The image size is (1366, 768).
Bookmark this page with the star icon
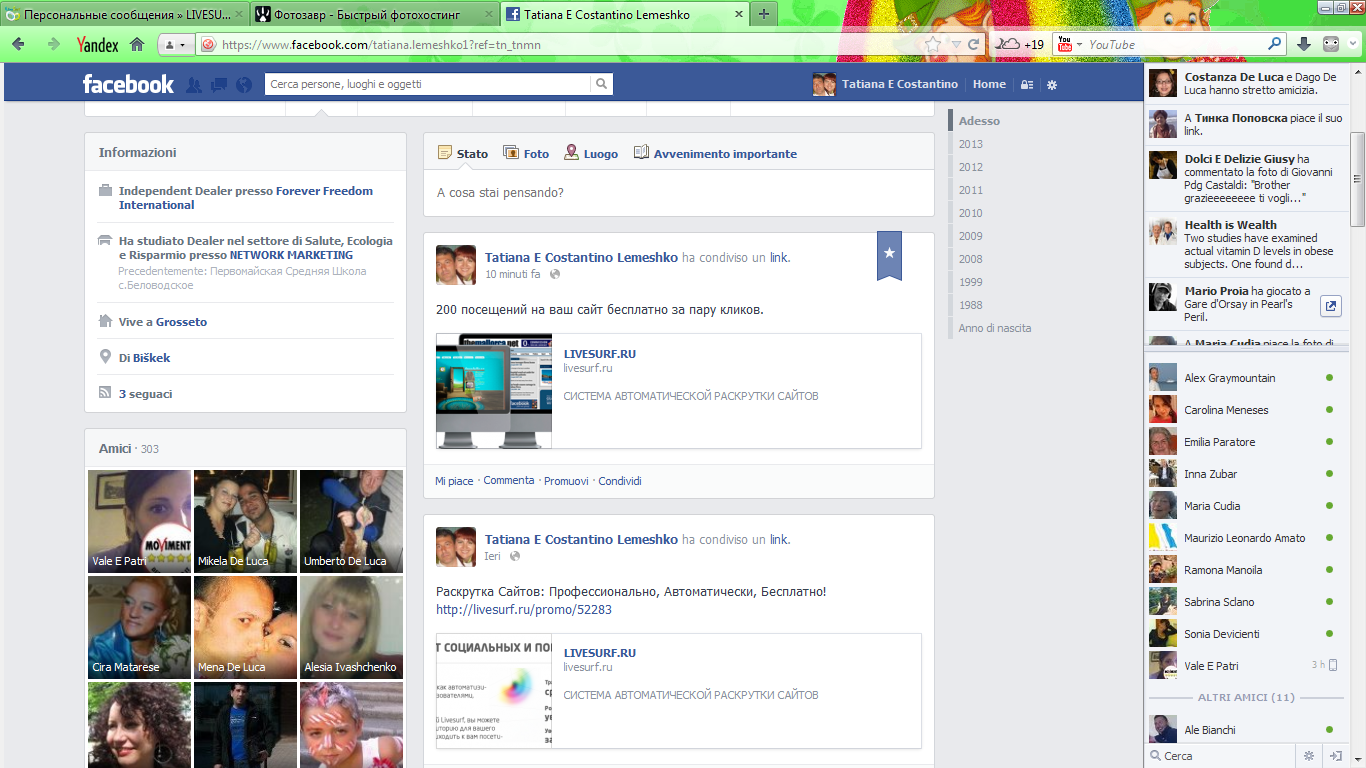click(x=933, y=44)
